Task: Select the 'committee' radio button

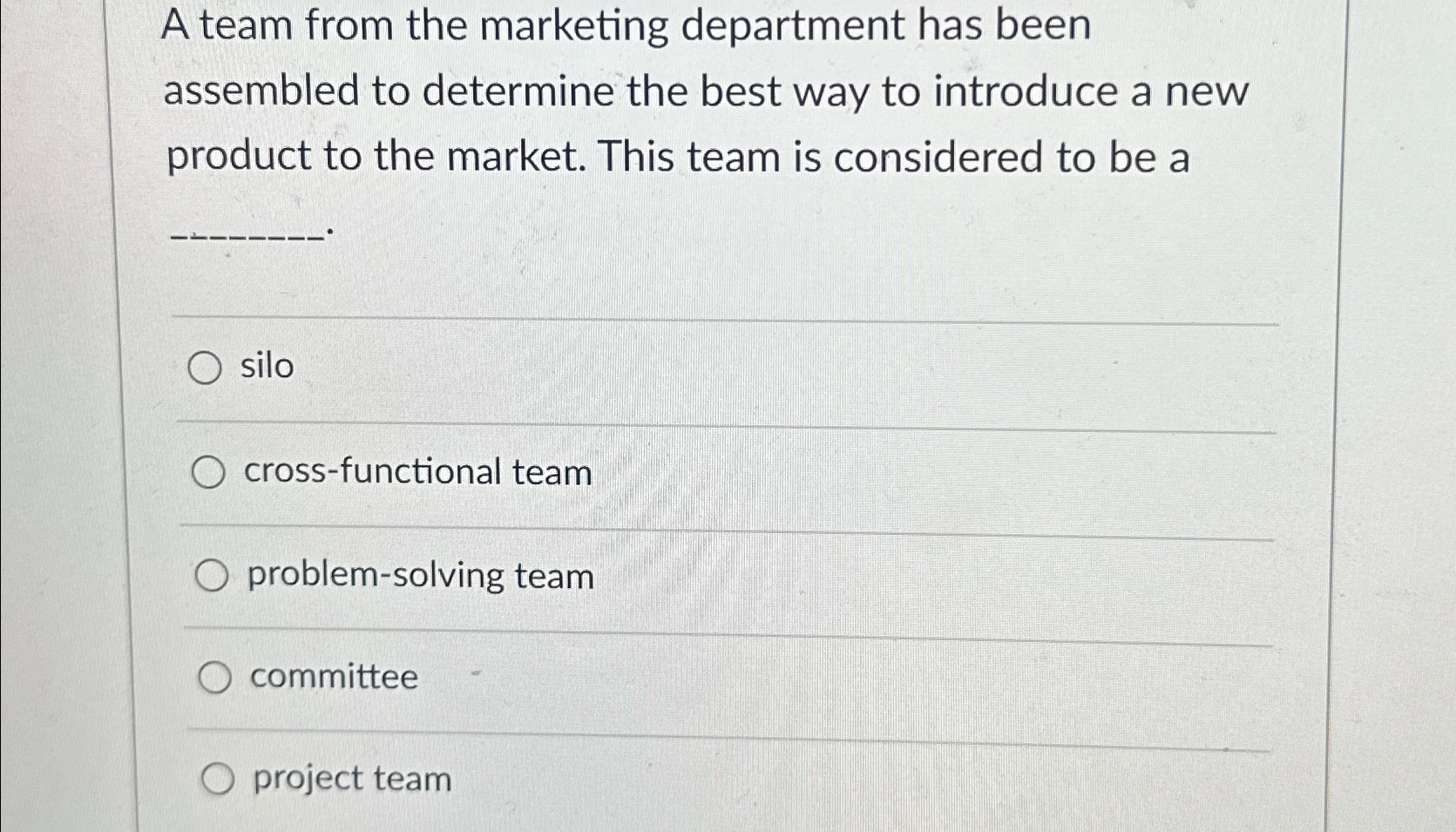Action: click(x=215, y=676)
